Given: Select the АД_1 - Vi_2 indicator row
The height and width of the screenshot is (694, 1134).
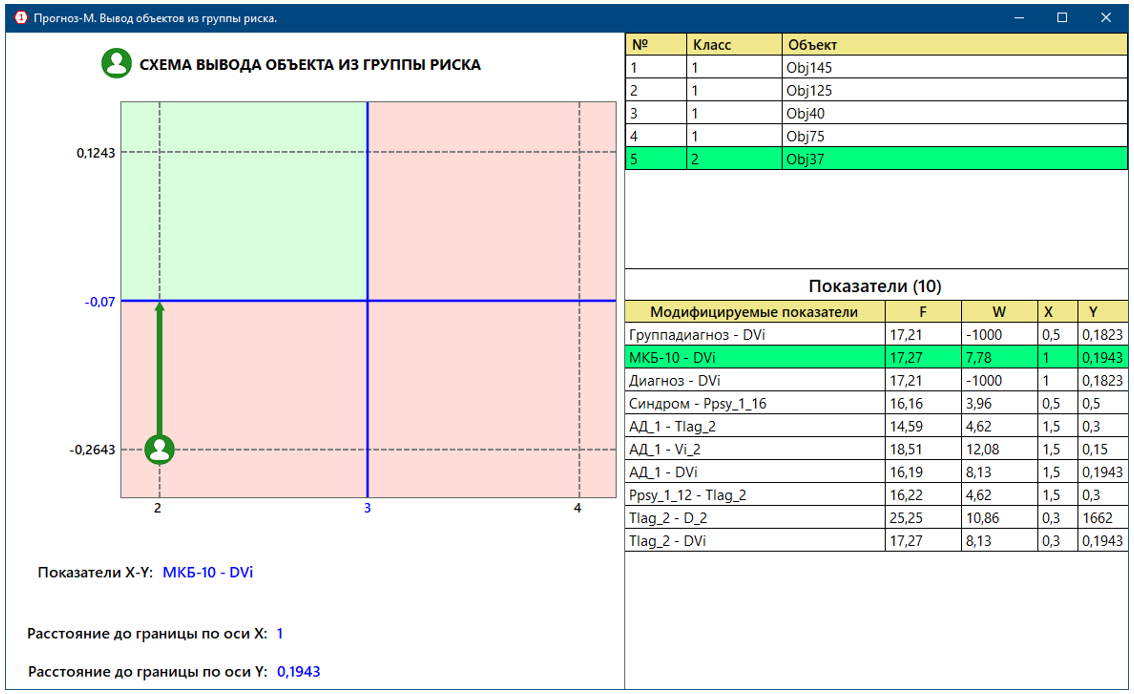Looking at the screenshot, I should pos(754,449).
